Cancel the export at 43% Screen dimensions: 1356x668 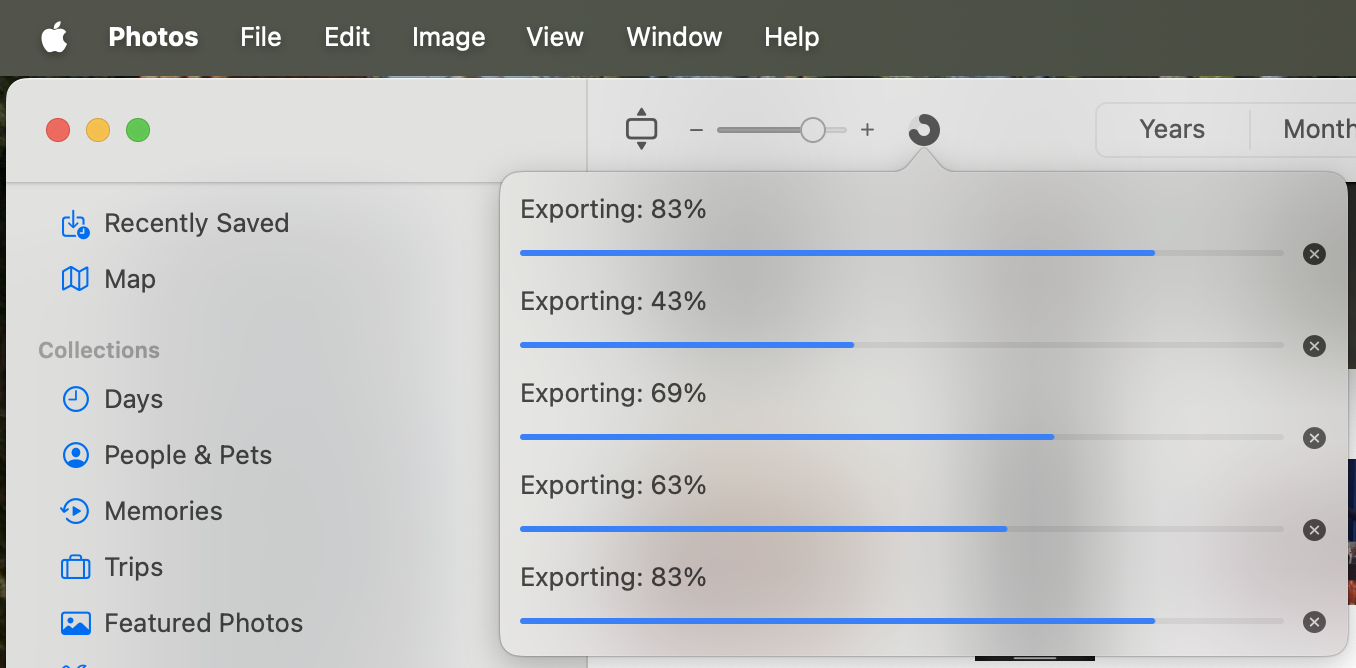pyautogui.click(x=1314, y=346)
